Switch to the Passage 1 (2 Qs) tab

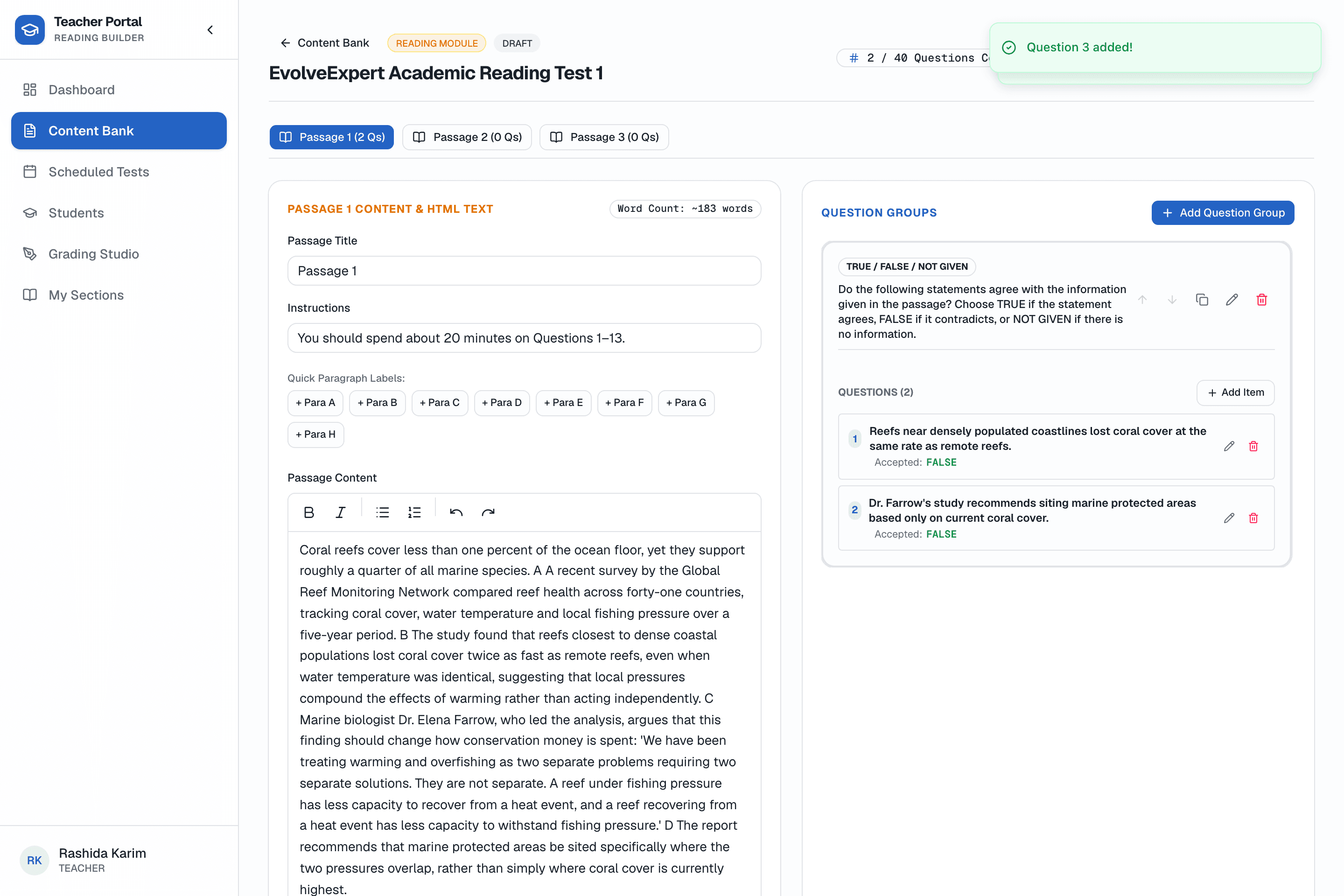[x=331, y=137]
